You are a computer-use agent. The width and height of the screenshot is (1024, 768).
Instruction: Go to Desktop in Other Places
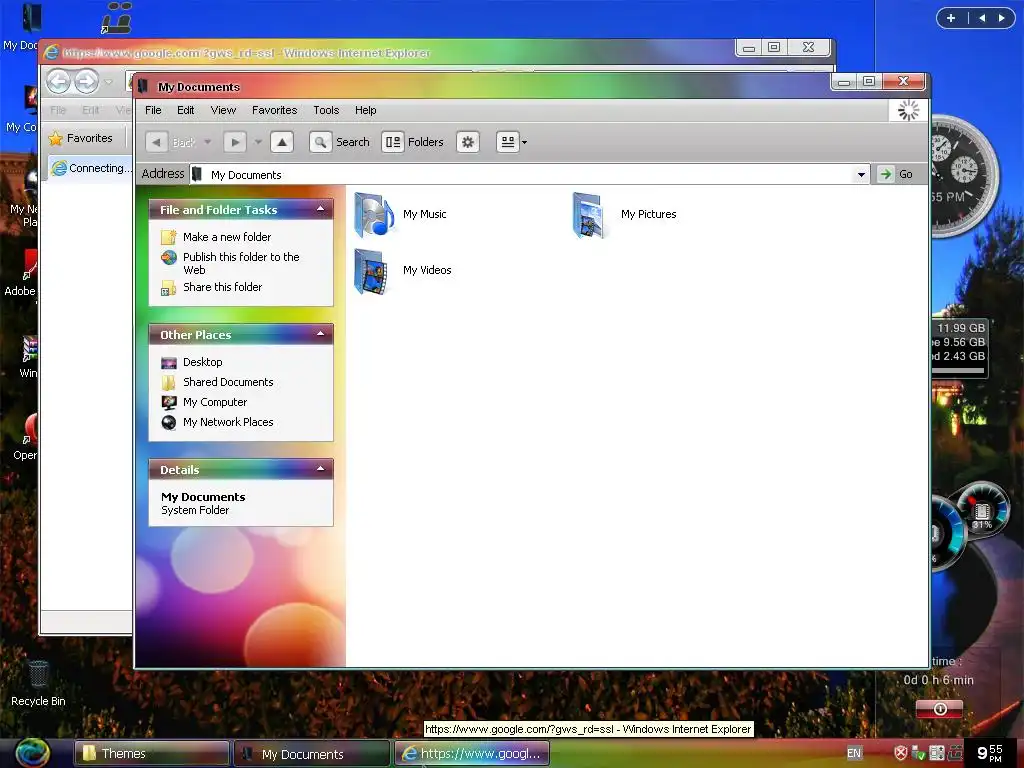202,362
